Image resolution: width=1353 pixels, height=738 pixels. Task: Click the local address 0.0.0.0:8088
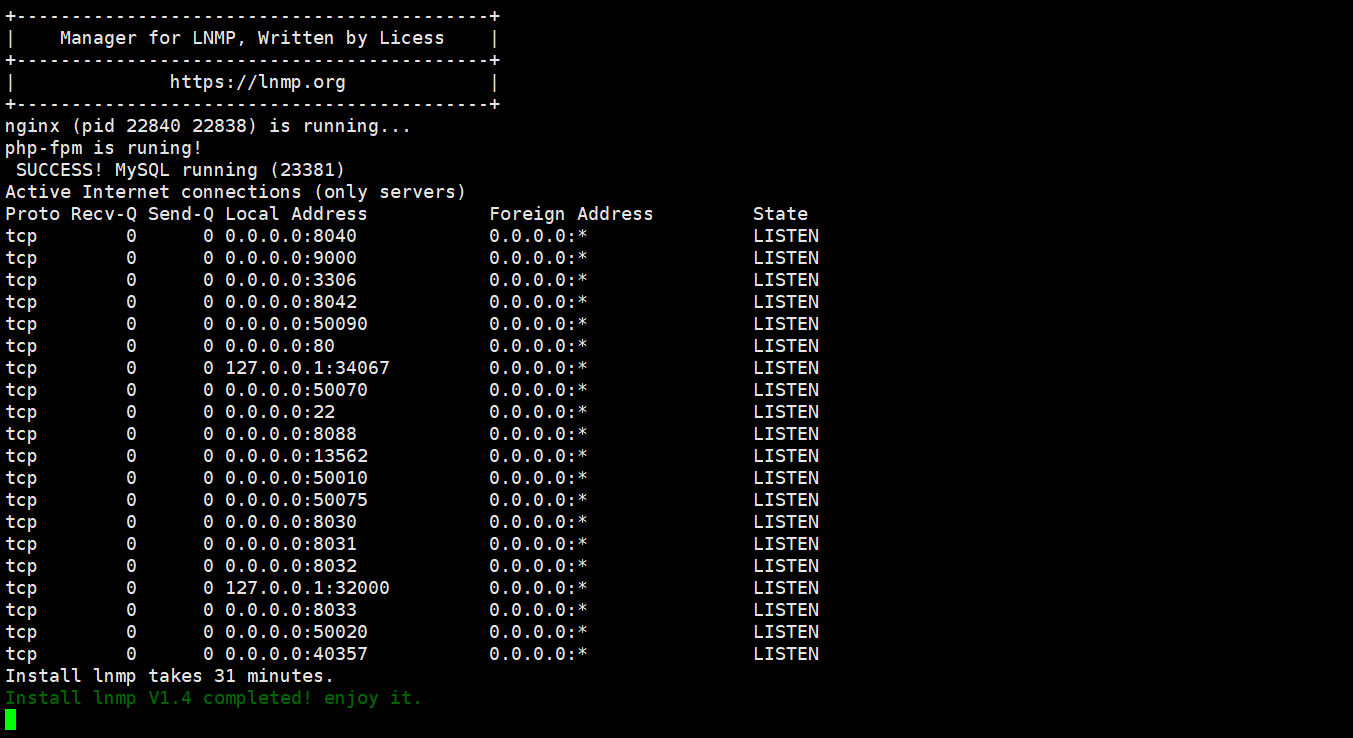[x=290, y=434]
